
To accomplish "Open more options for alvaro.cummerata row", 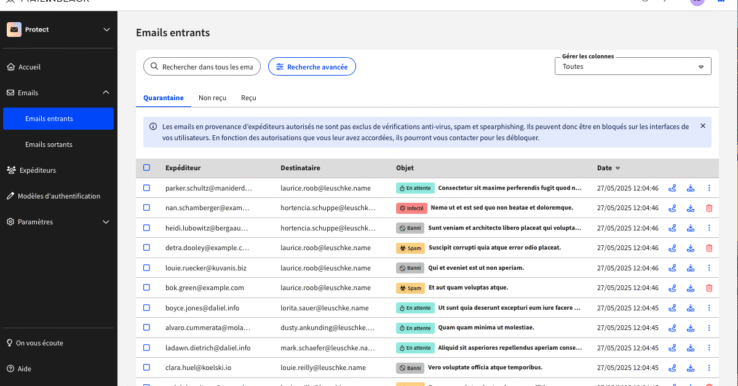I will pos(709,328).
